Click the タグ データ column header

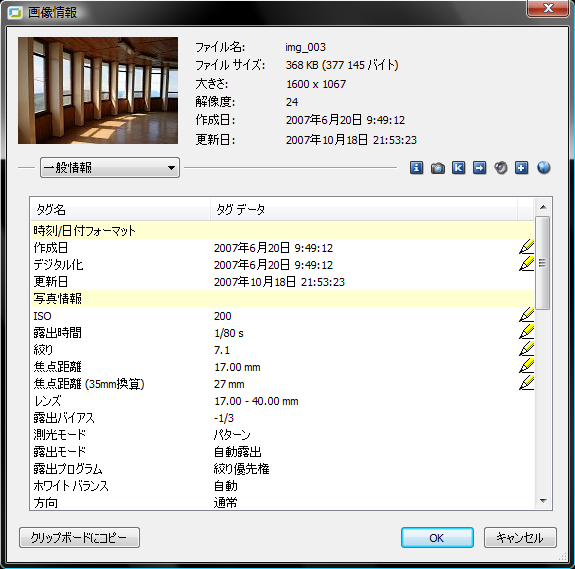pos(364,210)
